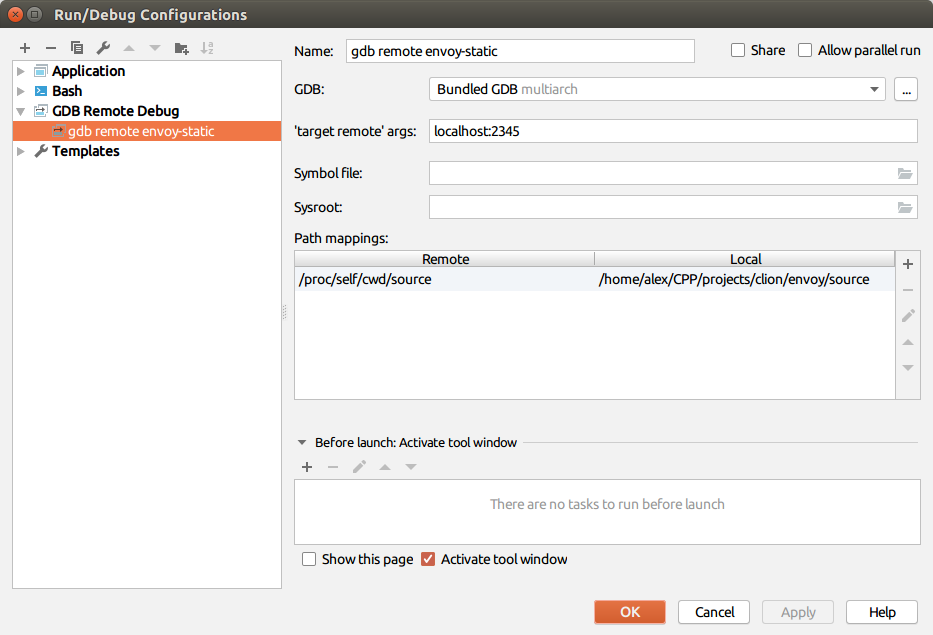Add a new run configuration
Image resolution: width=933 pixels, height=635 pixels.
tap(24, 47)
